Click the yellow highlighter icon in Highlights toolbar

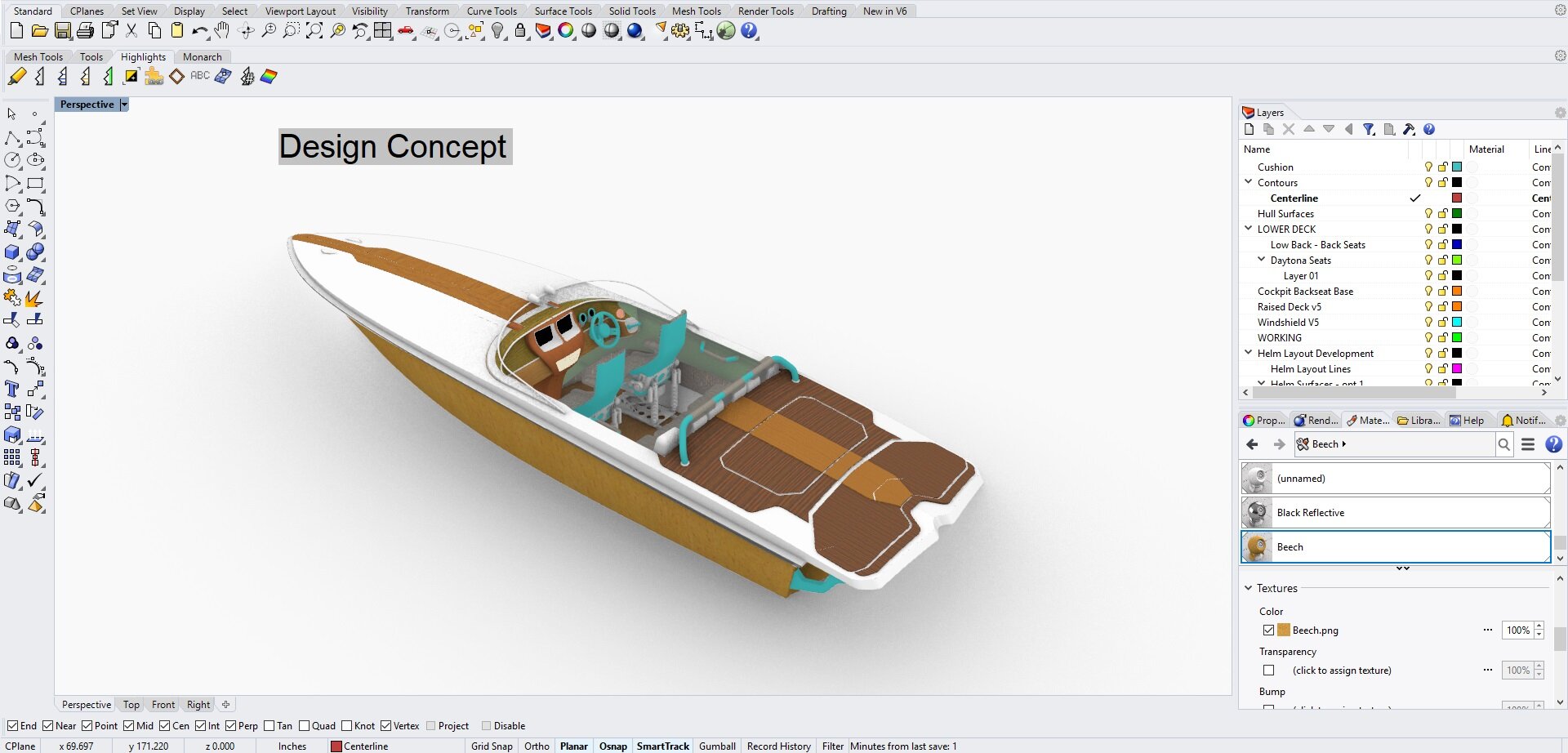coord(16,77)
